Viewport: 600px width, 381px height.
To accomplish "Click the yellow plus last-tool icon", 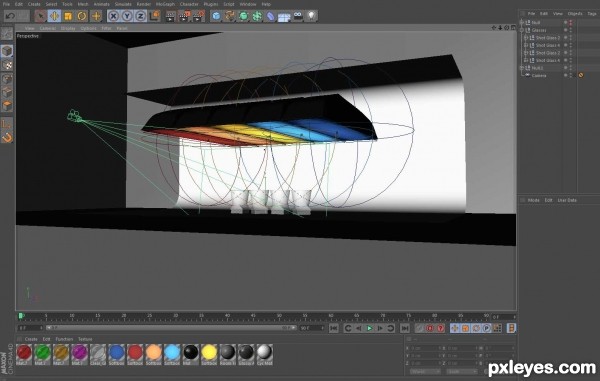I will 96,16.
